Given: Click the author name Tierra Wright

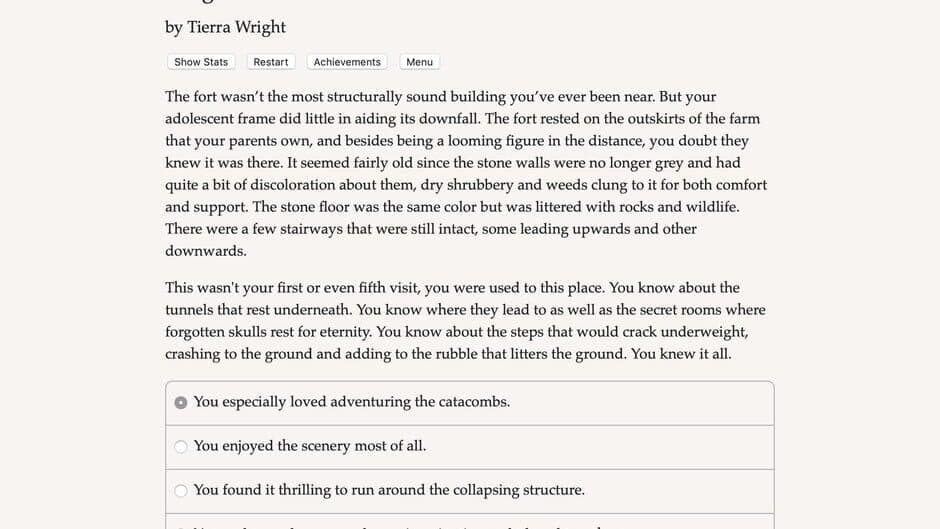Looking at the screenshot, I should click(x=236, y=27).
